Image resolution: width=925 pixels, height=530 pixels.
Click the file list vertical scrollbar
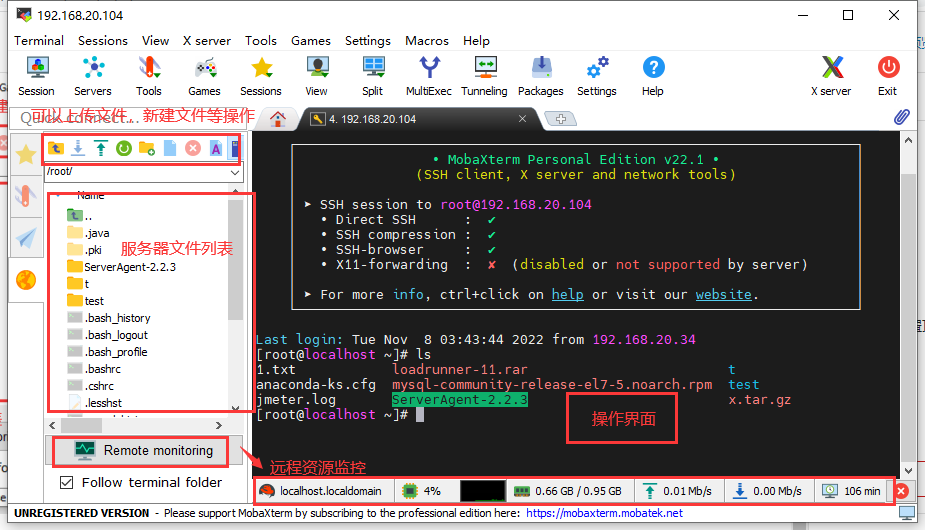point(235,259)
